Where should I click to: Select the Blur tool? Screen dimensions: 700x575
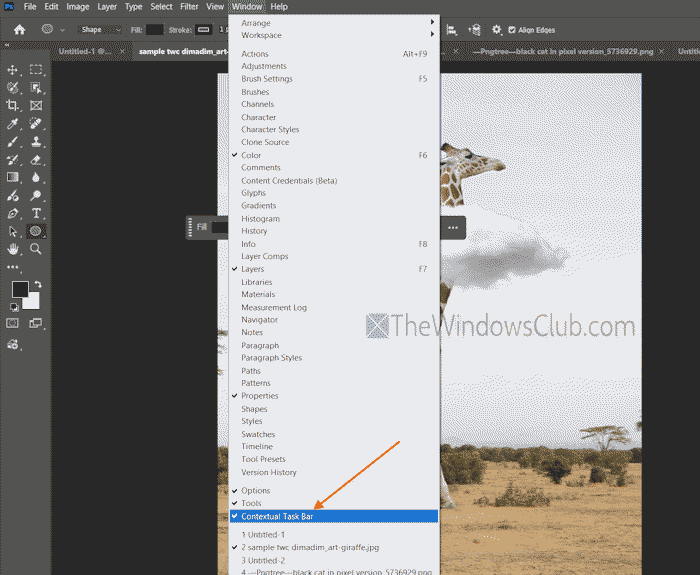(36, 177)
